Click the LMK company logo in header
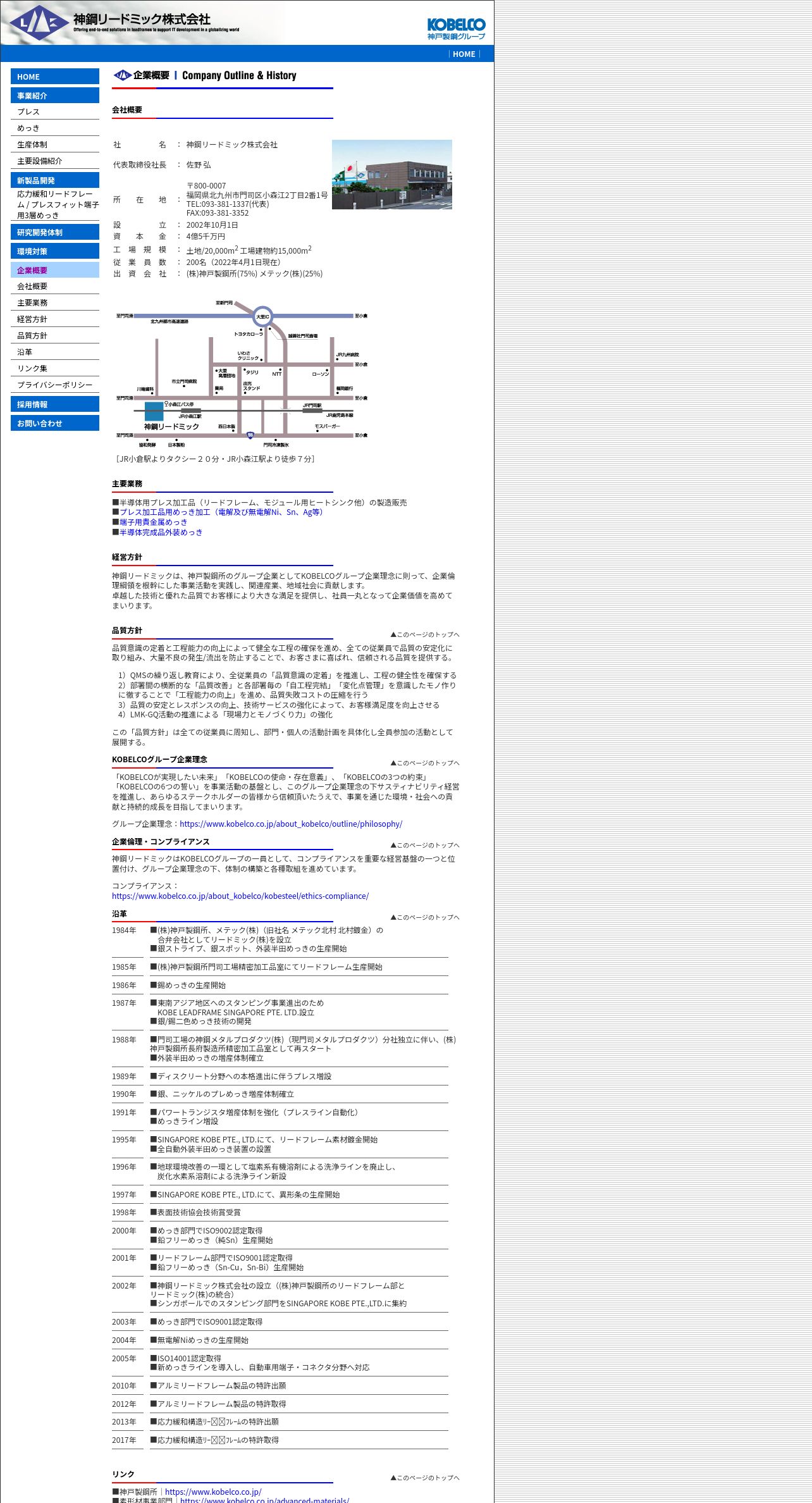Viewport: 812px width, 1503px height. click(x=39, y=23)
